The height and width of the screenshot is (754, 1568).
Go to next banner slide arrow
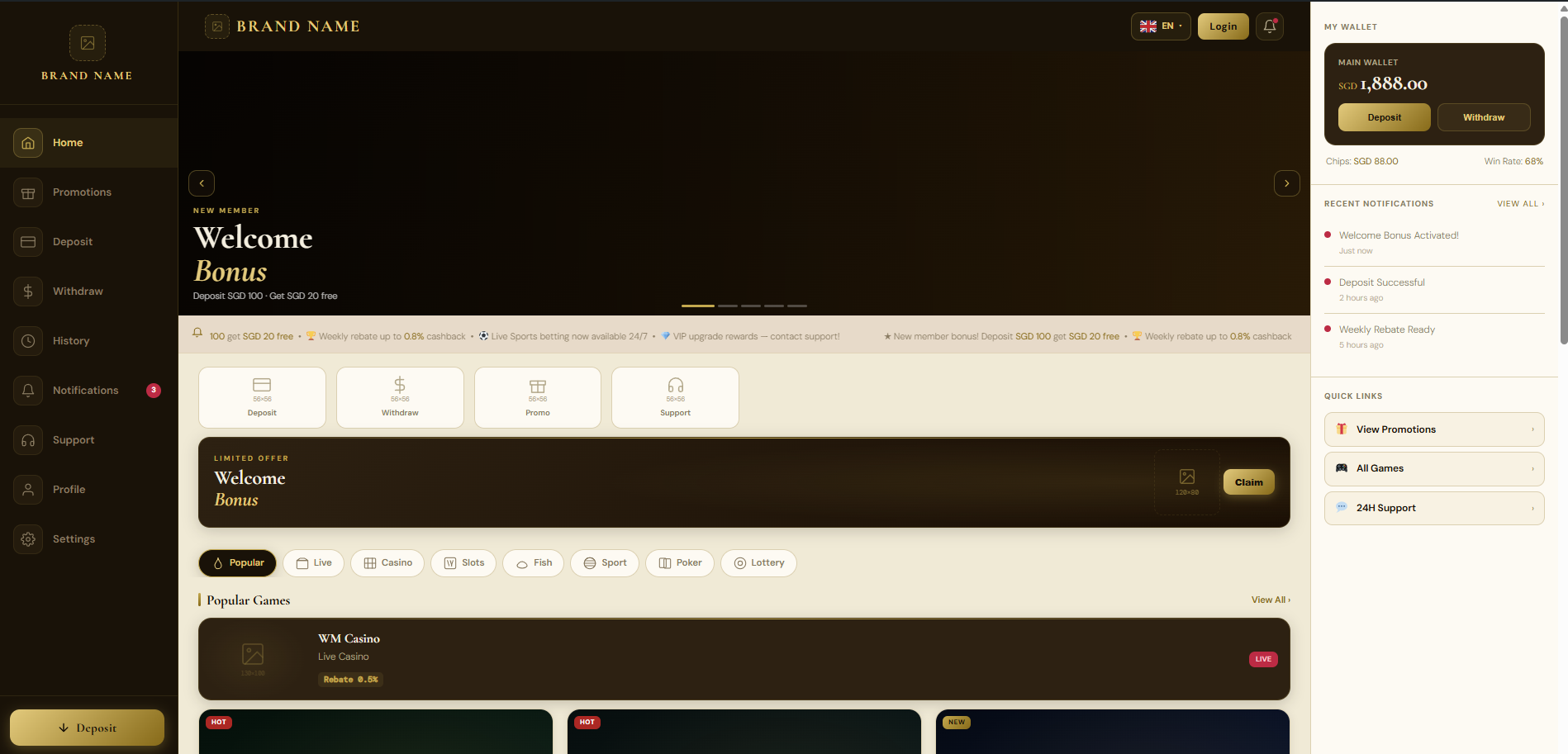pyautogui.click(x=1287, y=183)
